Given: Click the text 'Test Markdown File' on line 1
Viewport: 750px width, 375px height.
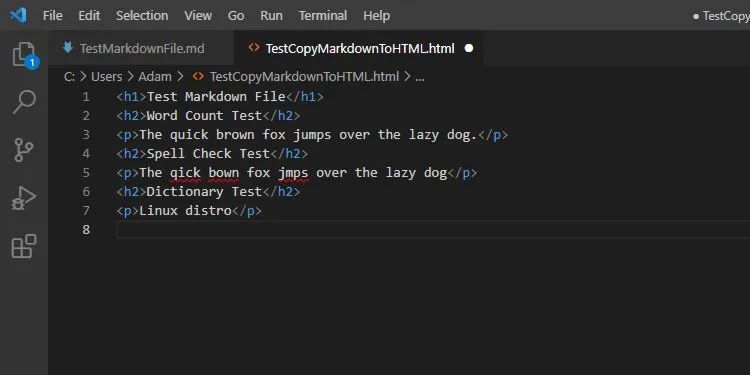Looking at the screenshot, I should click(216, 97).
